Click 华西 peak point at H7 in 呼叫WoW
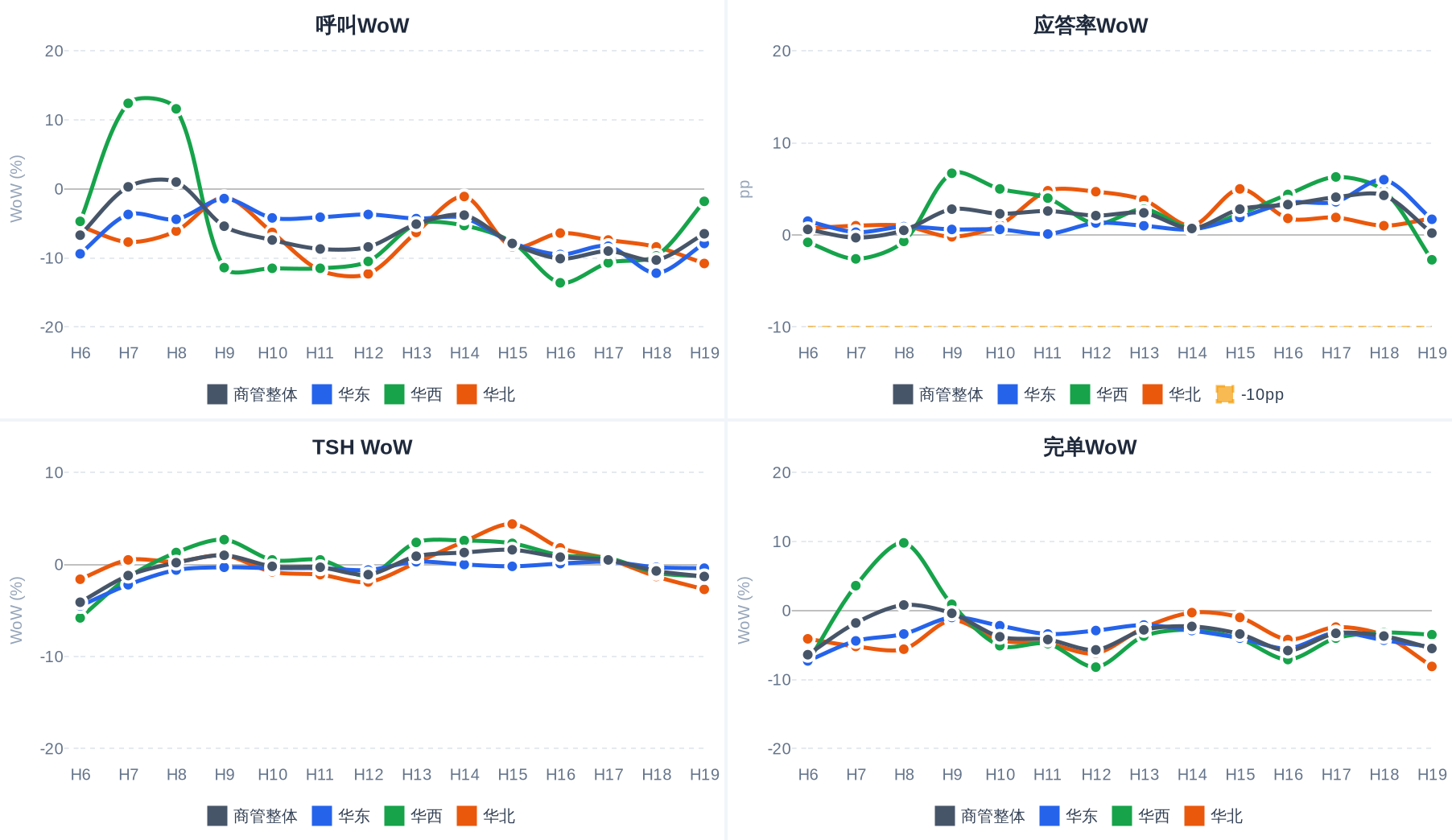 128,103
